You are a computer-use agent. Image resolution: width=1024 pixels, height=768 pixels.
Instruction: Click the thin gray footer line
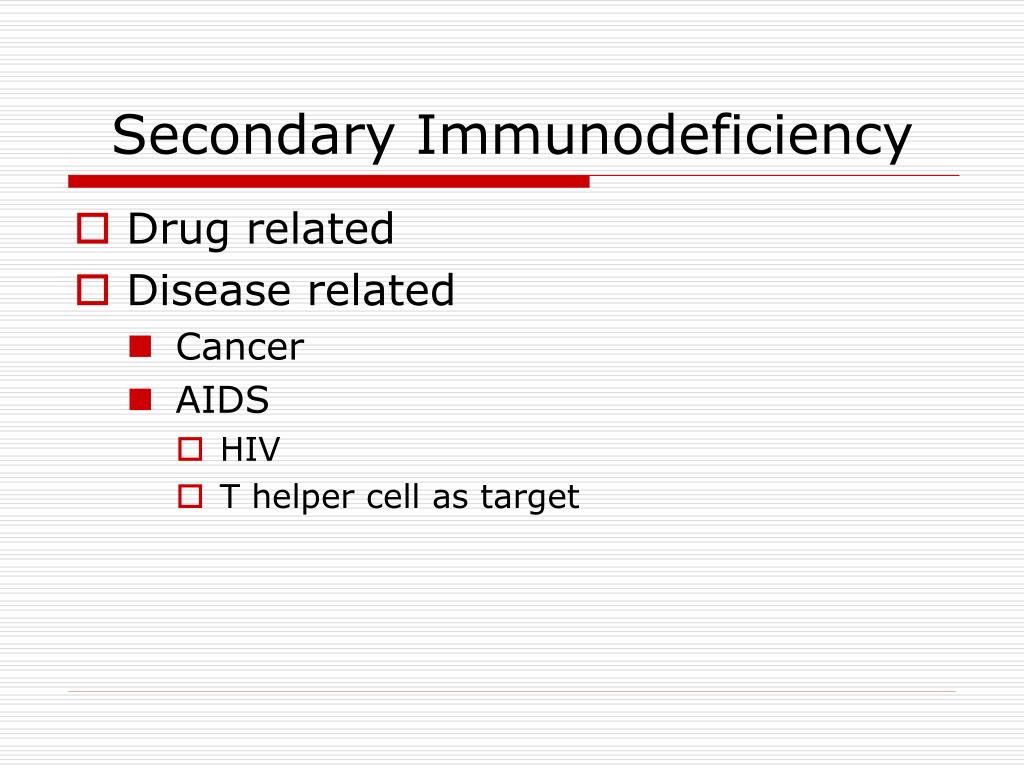pyautogui.click(x=512, y=691)
